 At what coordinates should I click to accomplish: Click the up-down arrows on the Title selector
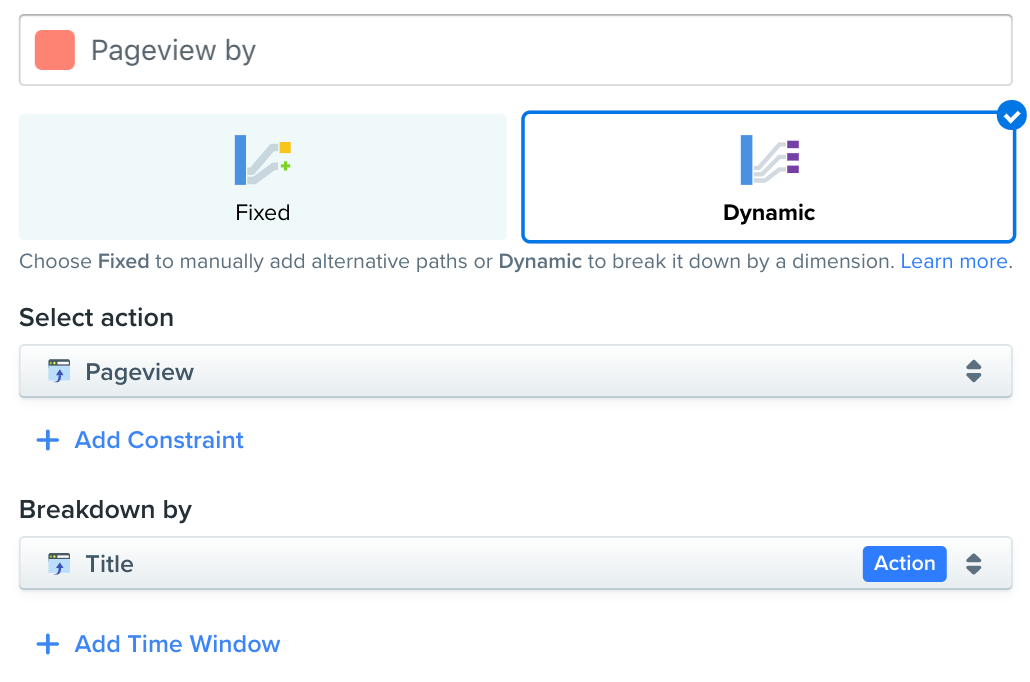pos(973,564)
